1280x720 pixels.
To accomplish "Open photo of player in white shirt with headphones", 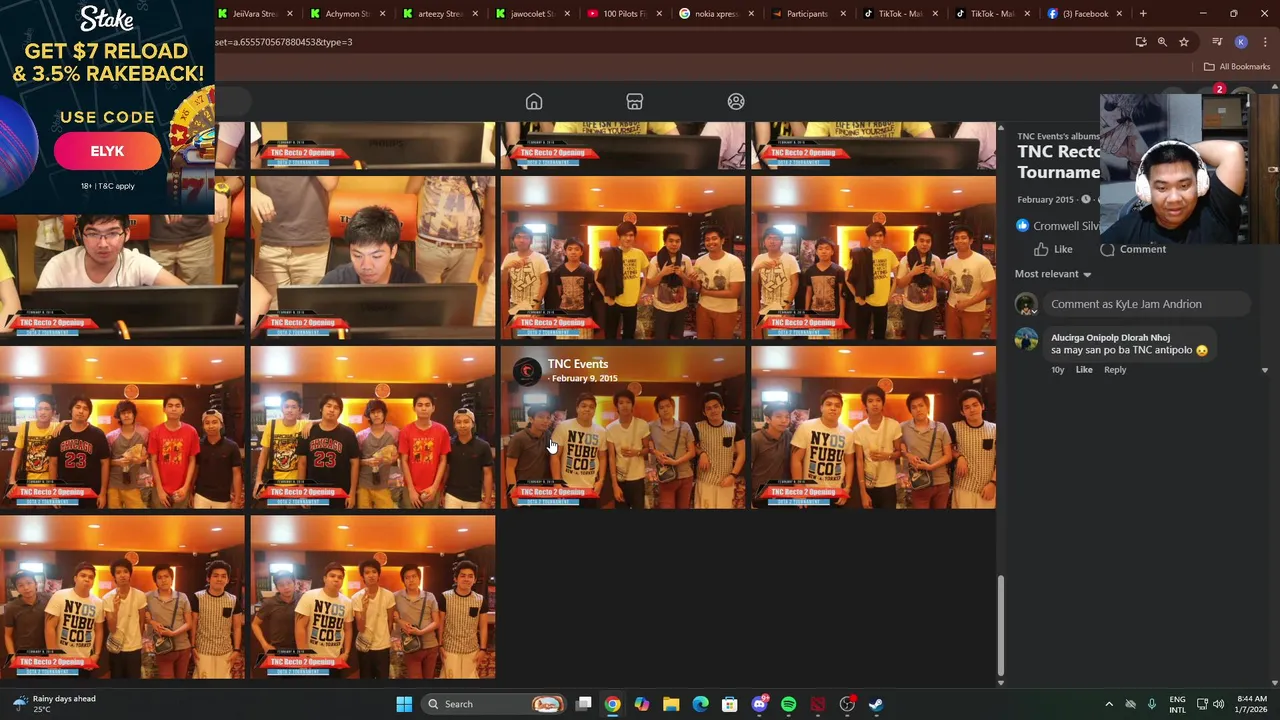I will click(x=122, y=258).
